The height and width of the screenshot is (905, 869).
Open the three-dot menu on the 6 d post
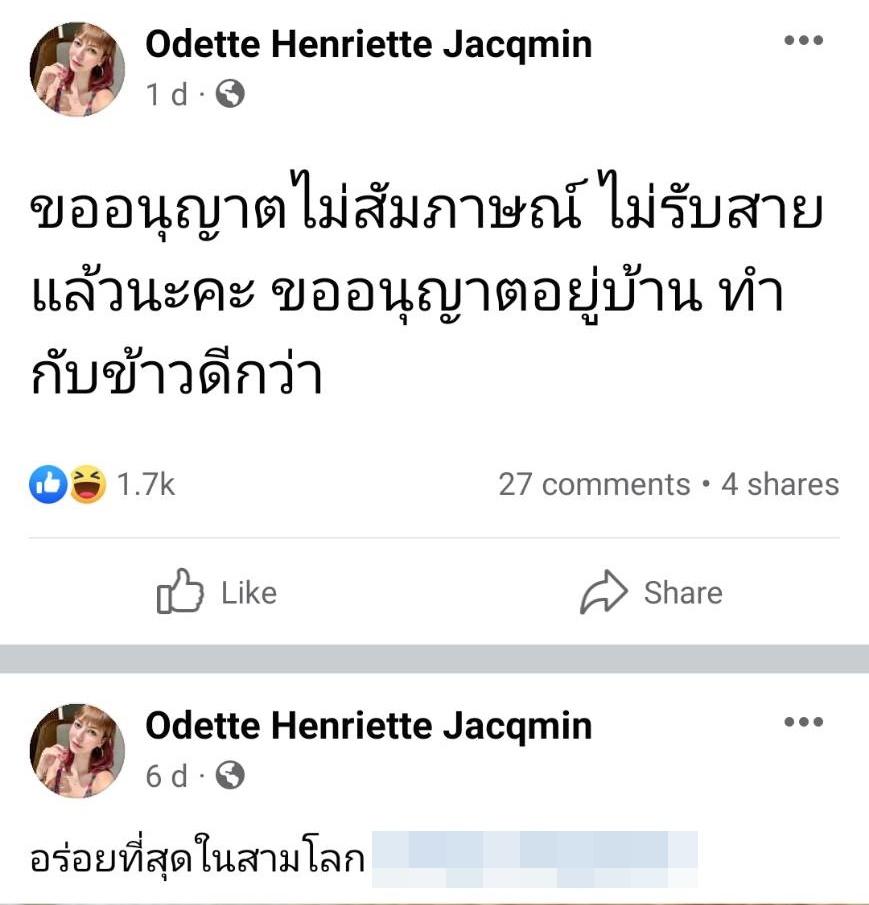click(x=803, y=722)
